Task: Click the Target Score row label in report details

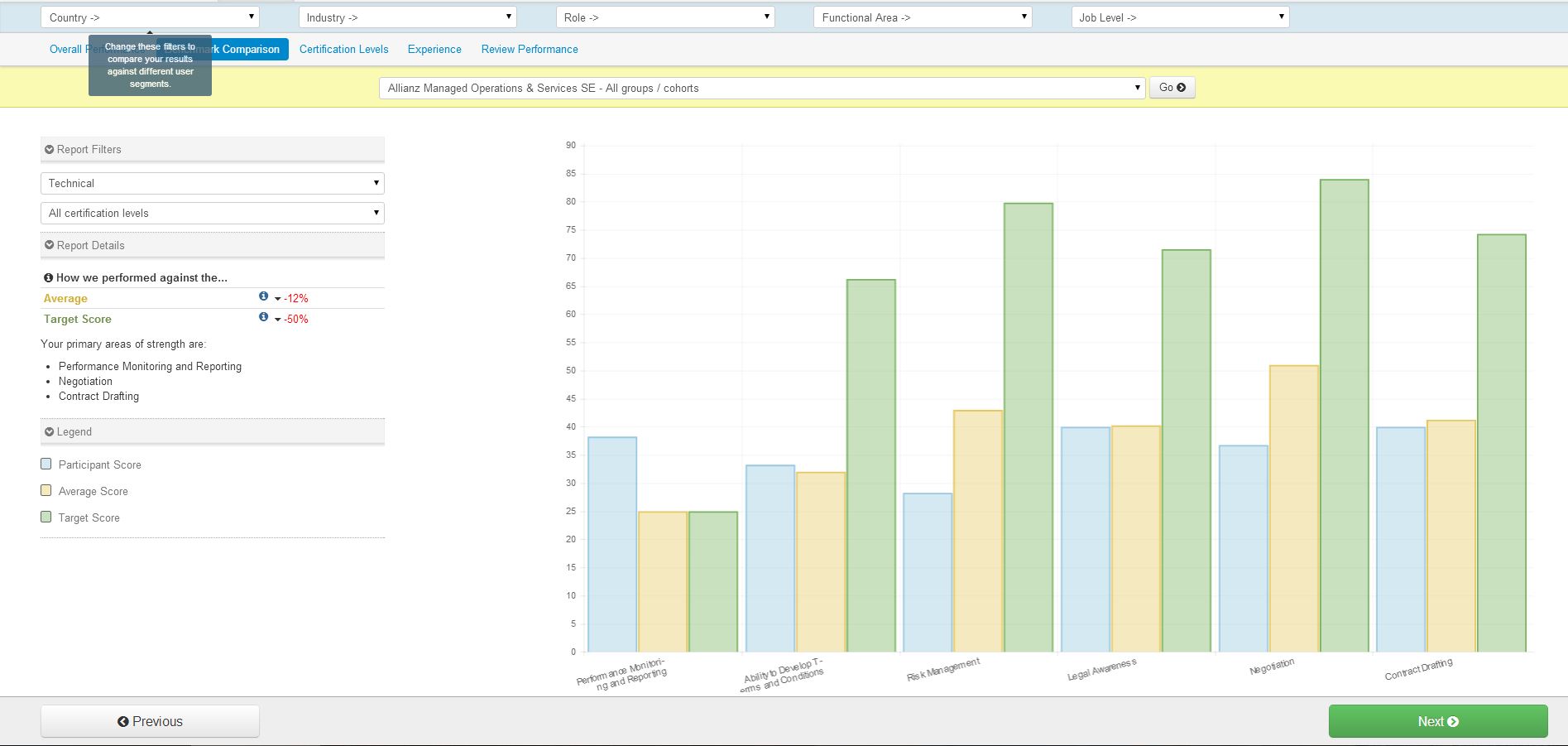Action: (78, 319)
